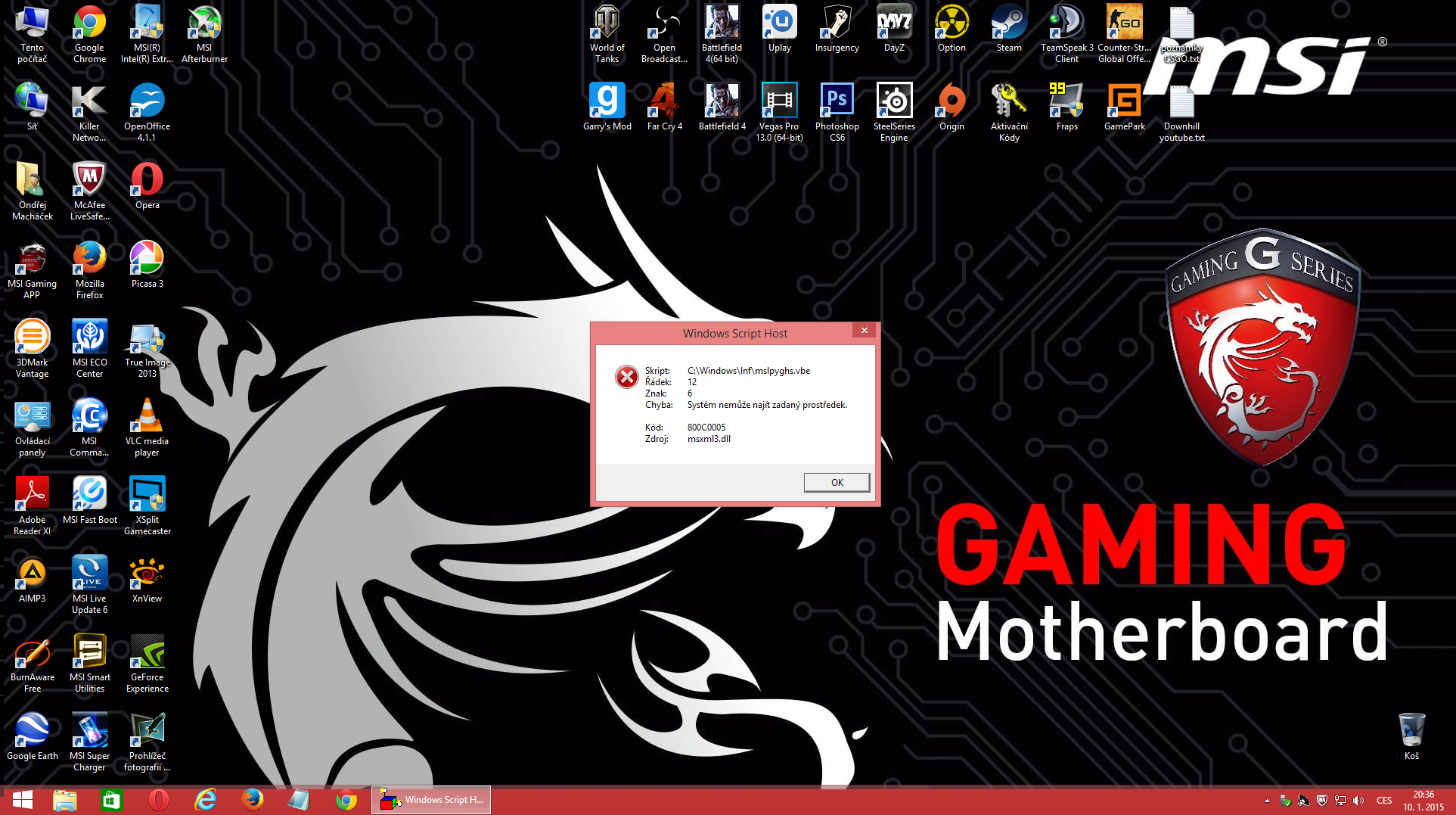
Task: Switch the CES keyboard language indicator
Action: click(x=1384, y=801)
